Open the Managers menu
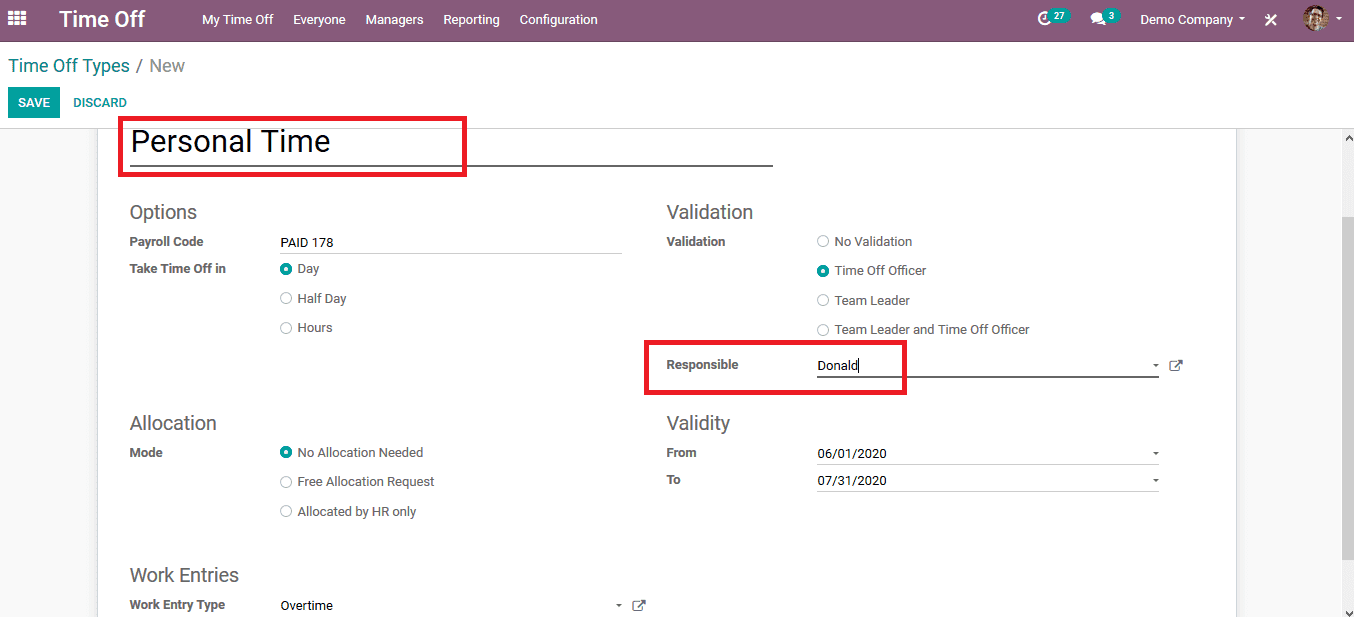1355x617 pixels. 394,19
